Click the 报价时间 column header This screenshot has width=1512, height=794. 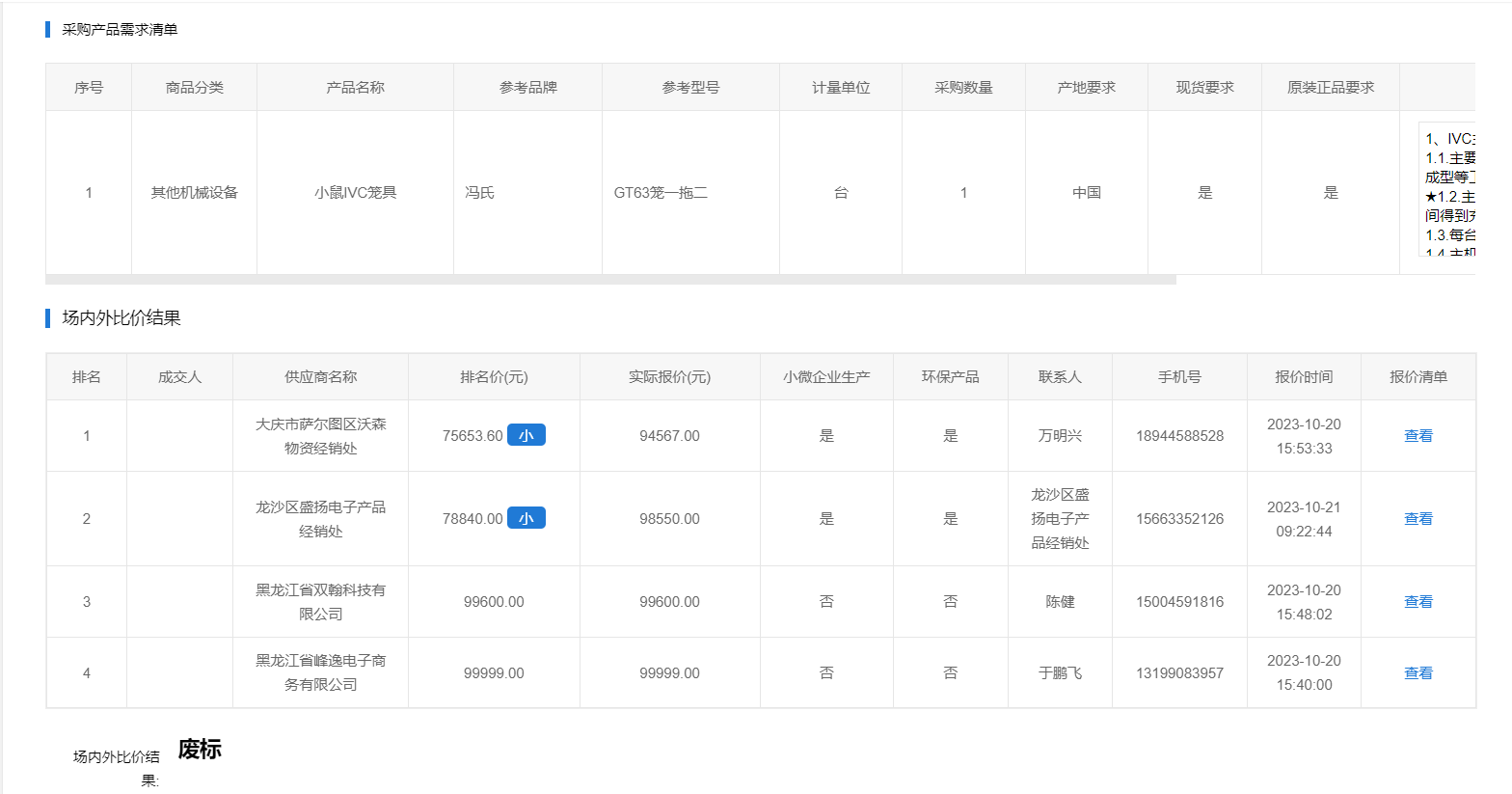click(x=1304, y=377)
